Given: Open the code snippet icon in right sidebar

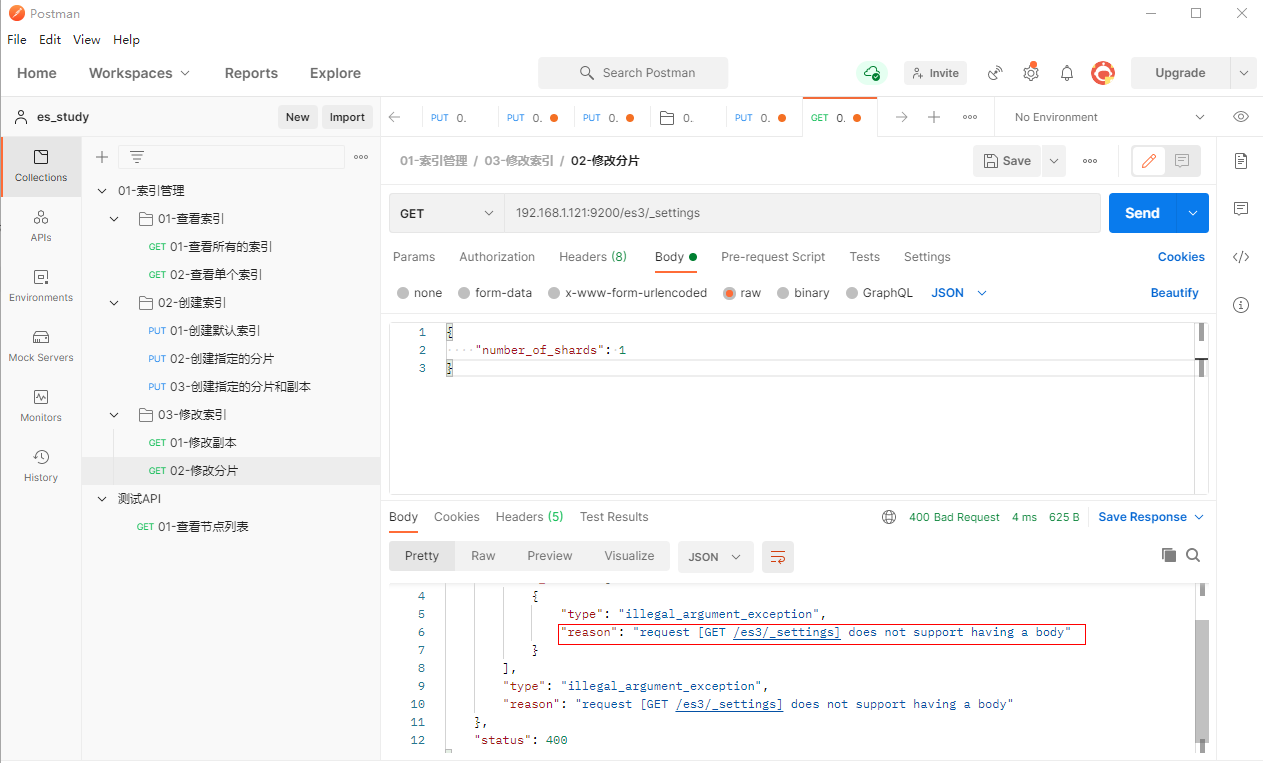Looking at the screenshot, I should pyautogui.click(x=1241, y=257).
